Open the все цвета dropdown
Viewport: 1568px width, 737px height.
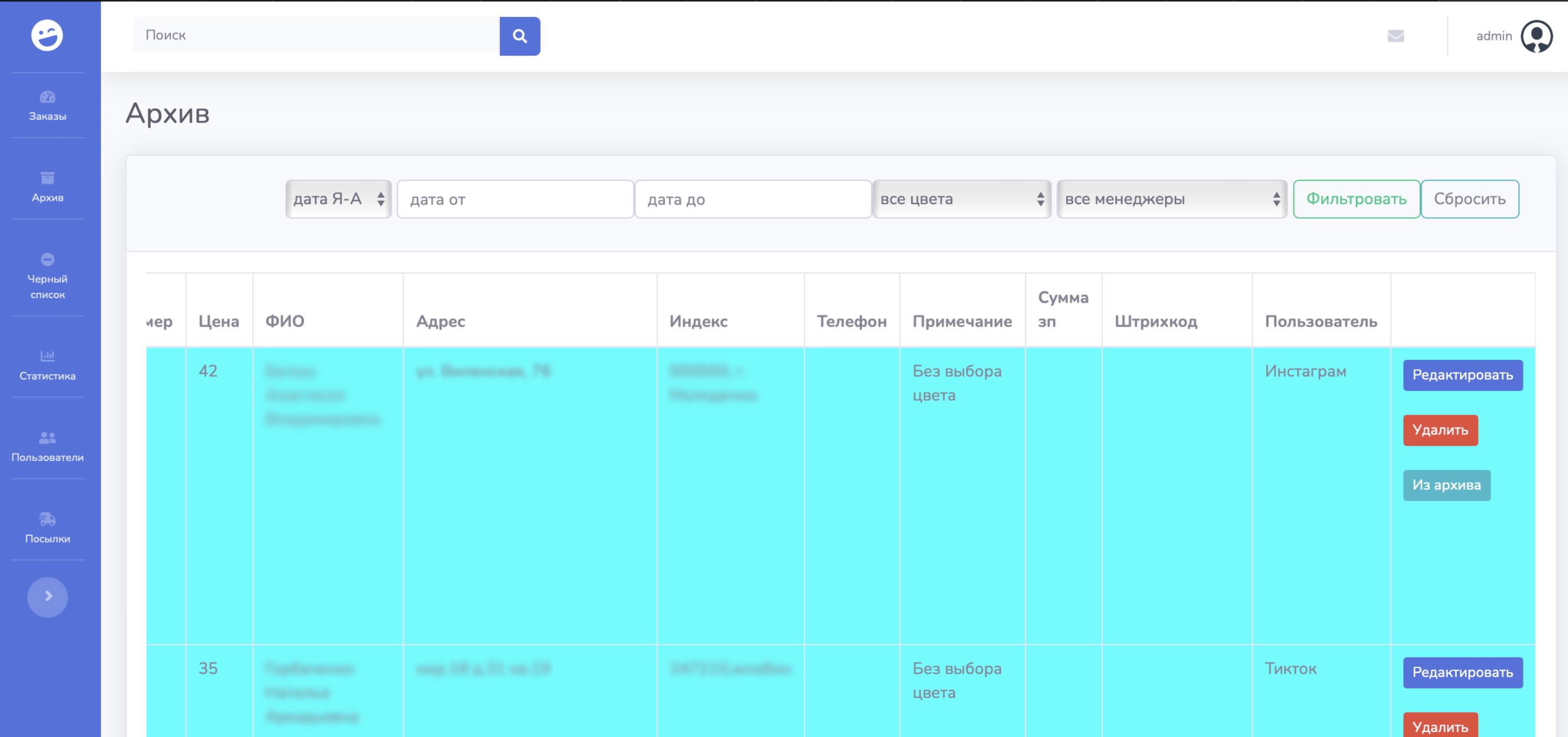[x=962, y=198]
